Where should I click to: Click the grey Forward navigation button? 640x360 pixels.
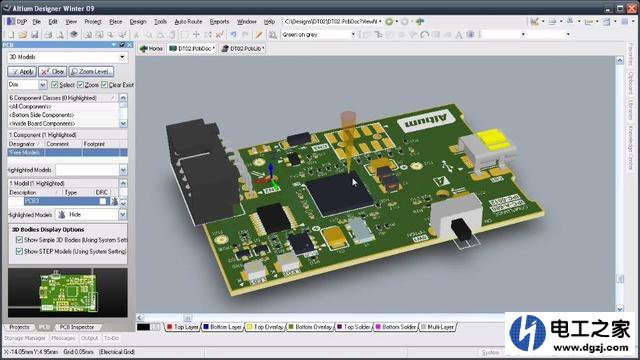[x=404, y=22]
